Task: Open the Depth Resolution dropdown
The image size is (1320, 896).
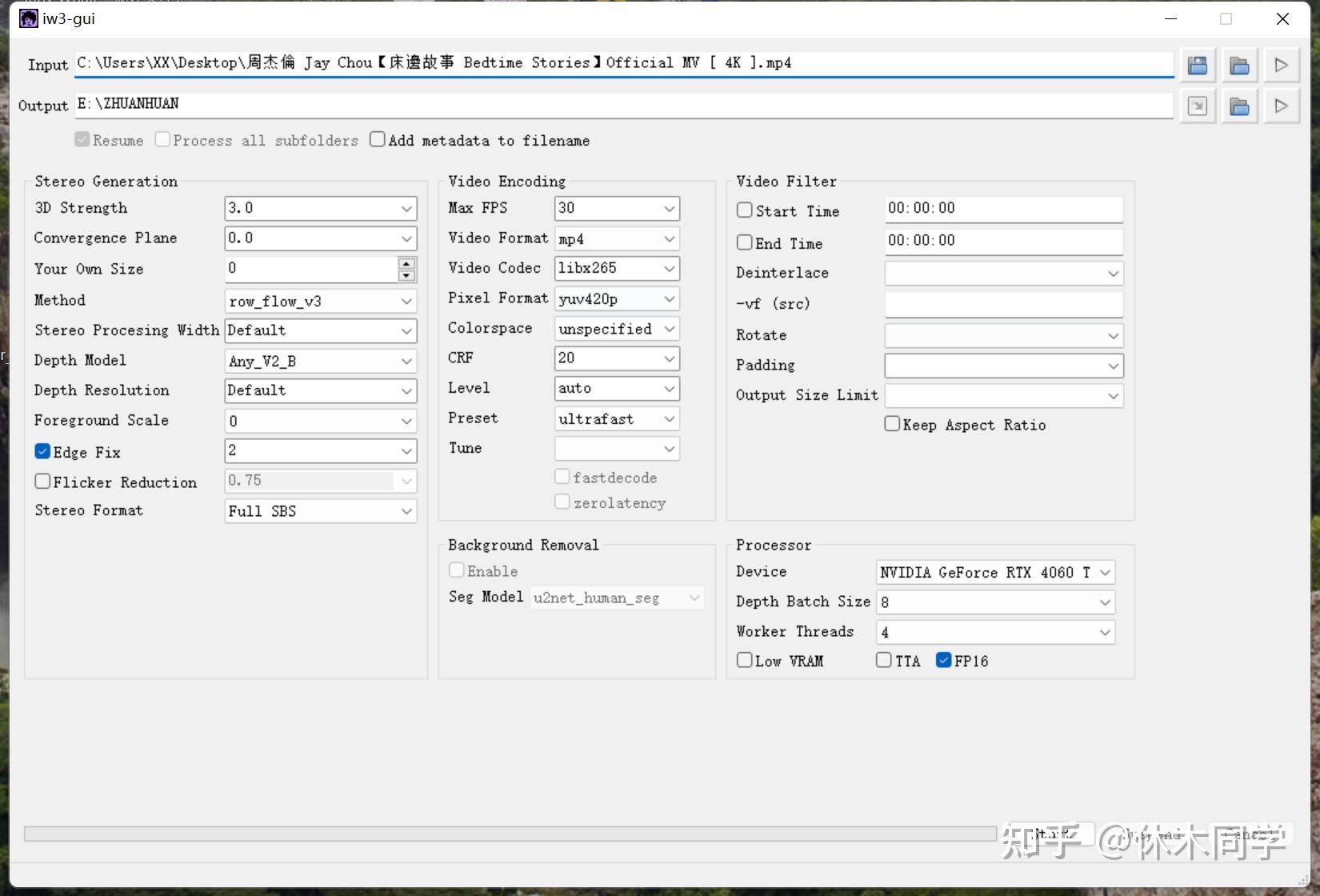Action: tap(321, 390)
